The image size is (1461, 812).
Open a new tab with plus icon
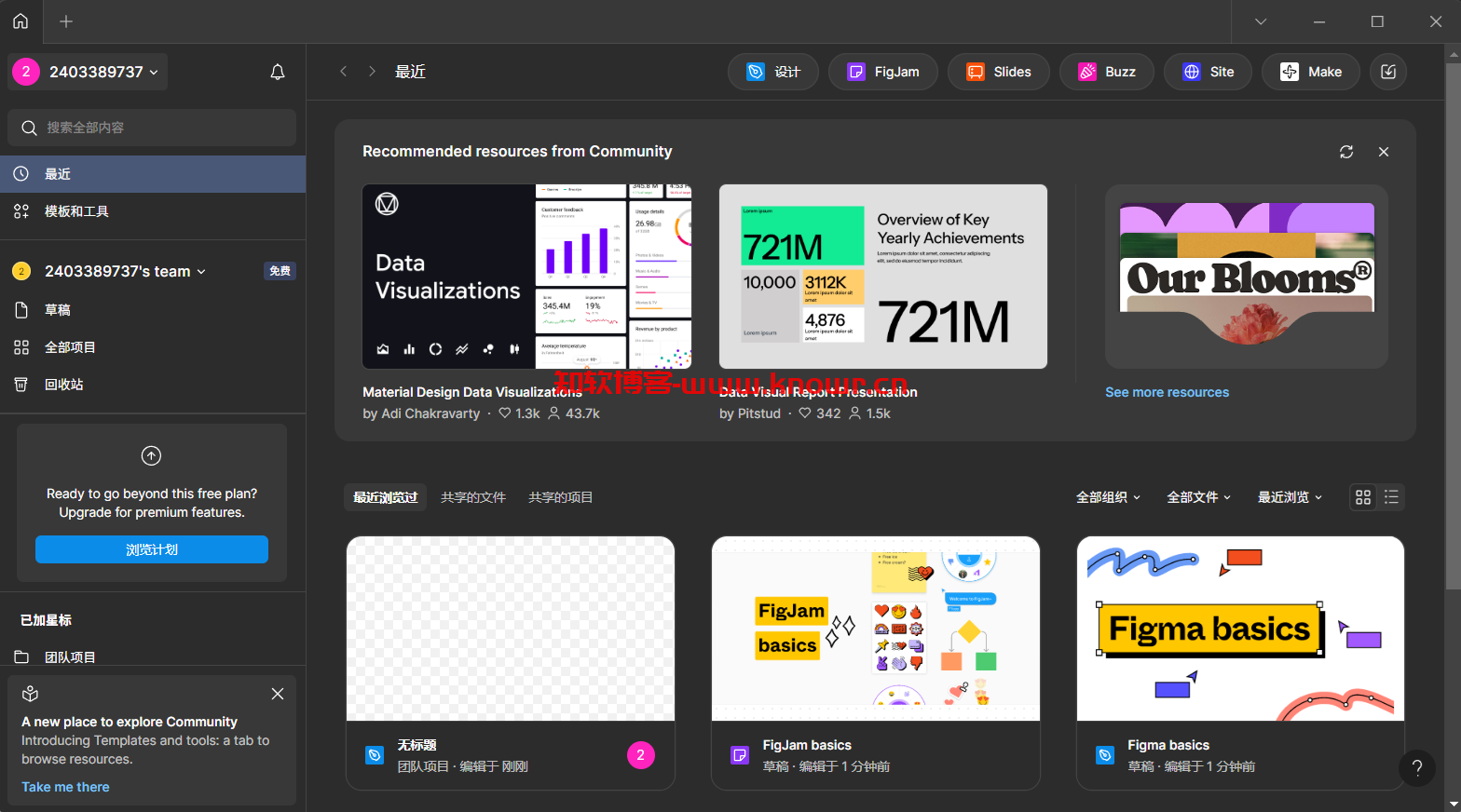pos(66,21)
